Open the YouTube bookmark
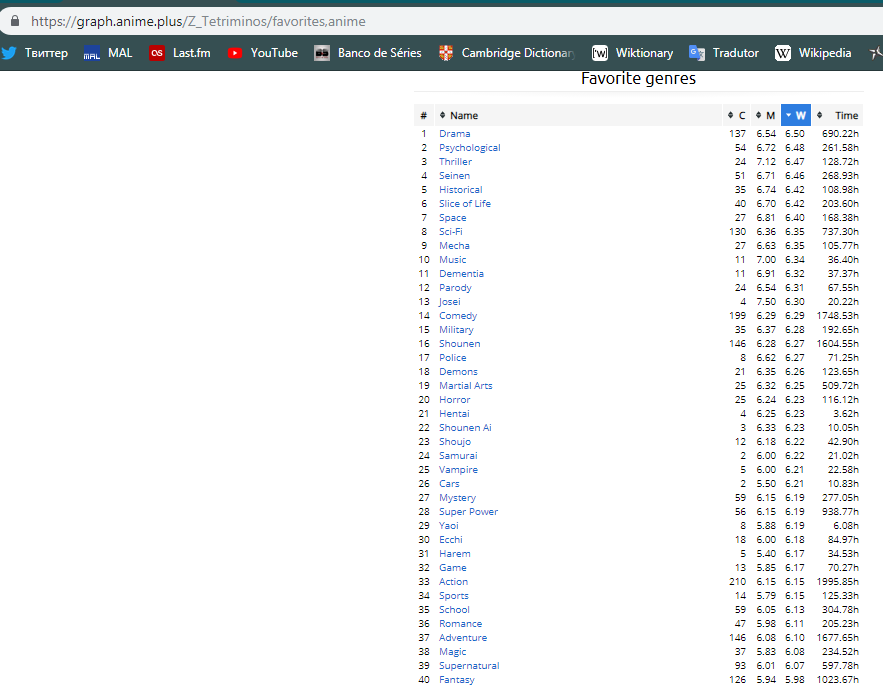Image resolution: width=883 pixels, height=686 pixels. tap(263, 53)
